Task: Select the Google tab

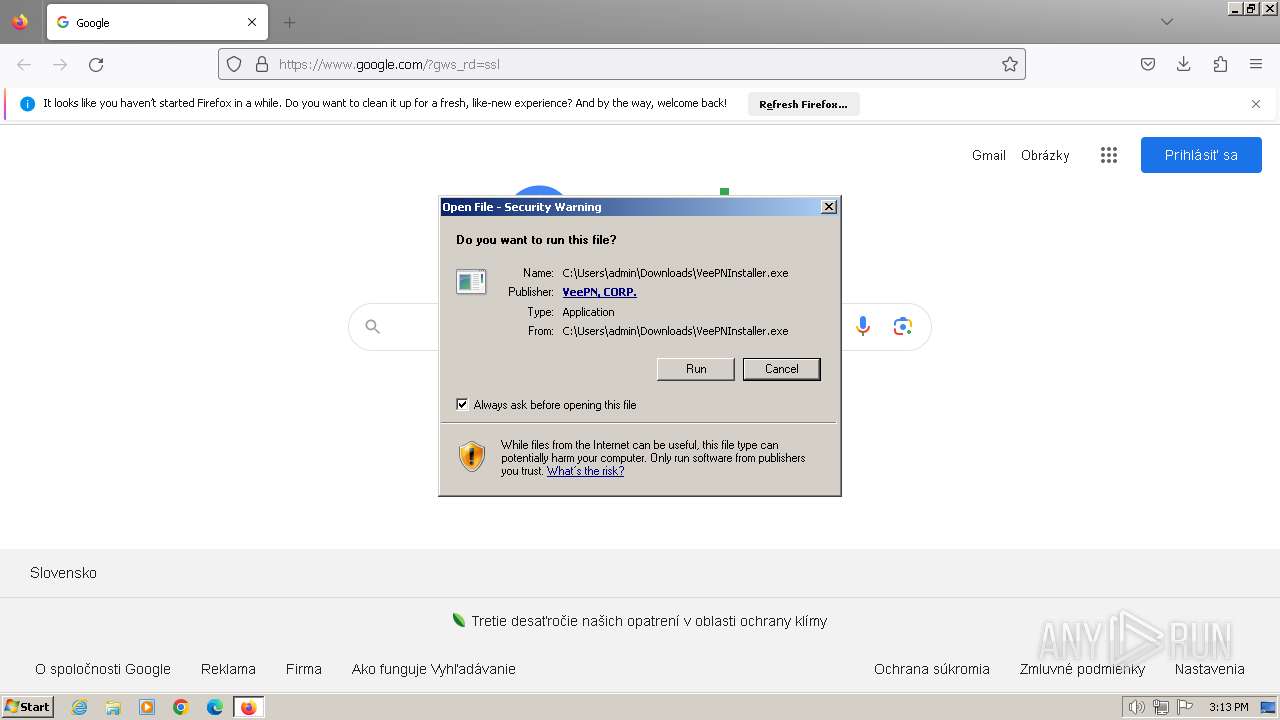Action: pos(157,22)
